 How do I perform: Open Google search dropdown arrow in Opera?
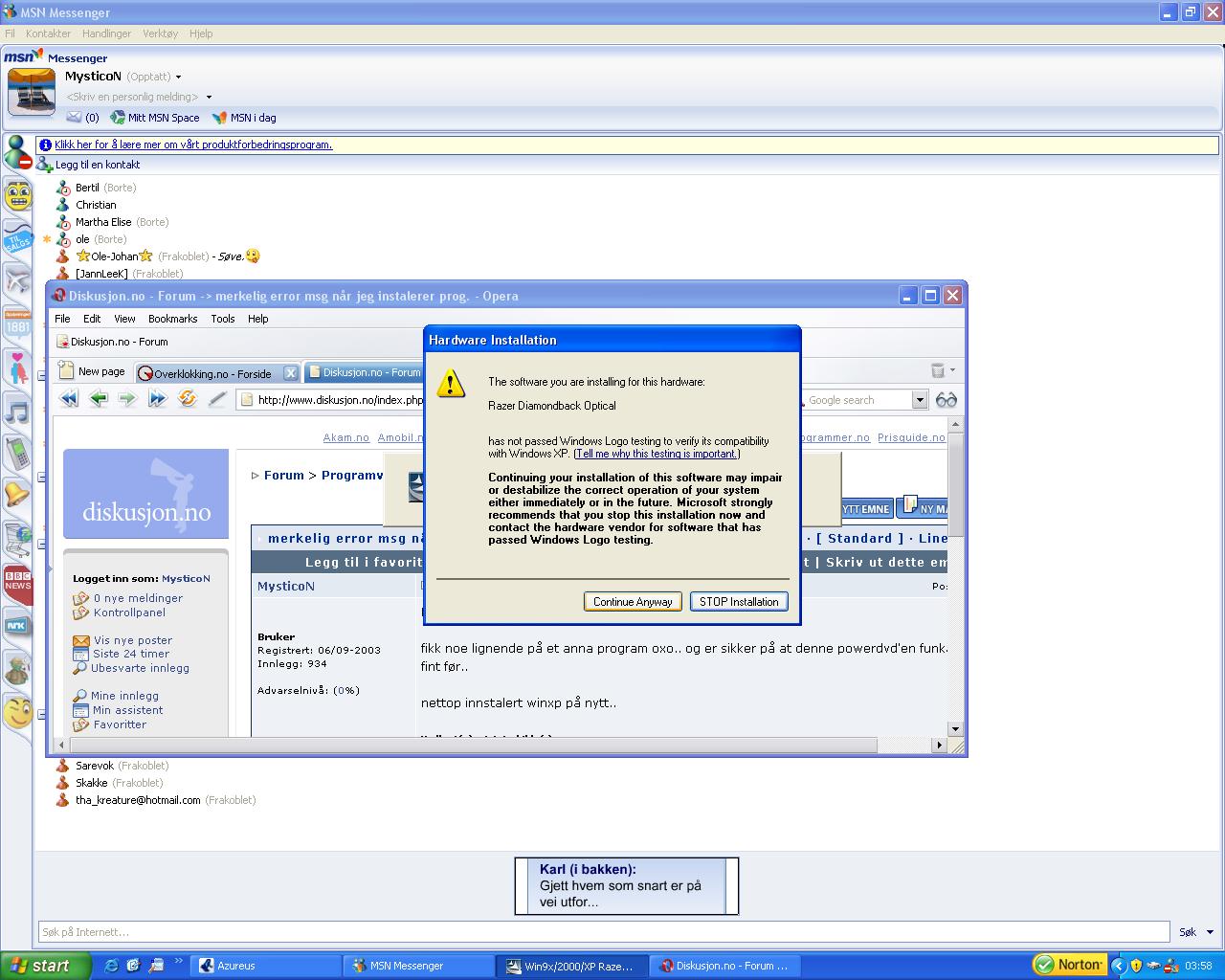click(920, 400)
